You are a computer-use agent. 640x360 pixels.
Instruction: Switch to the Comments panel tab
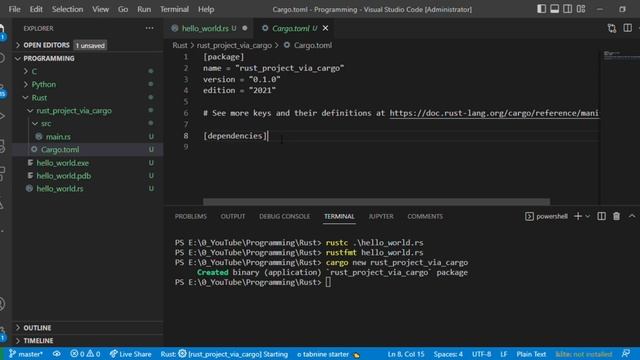pyautogui.click(x=425, y=216)
